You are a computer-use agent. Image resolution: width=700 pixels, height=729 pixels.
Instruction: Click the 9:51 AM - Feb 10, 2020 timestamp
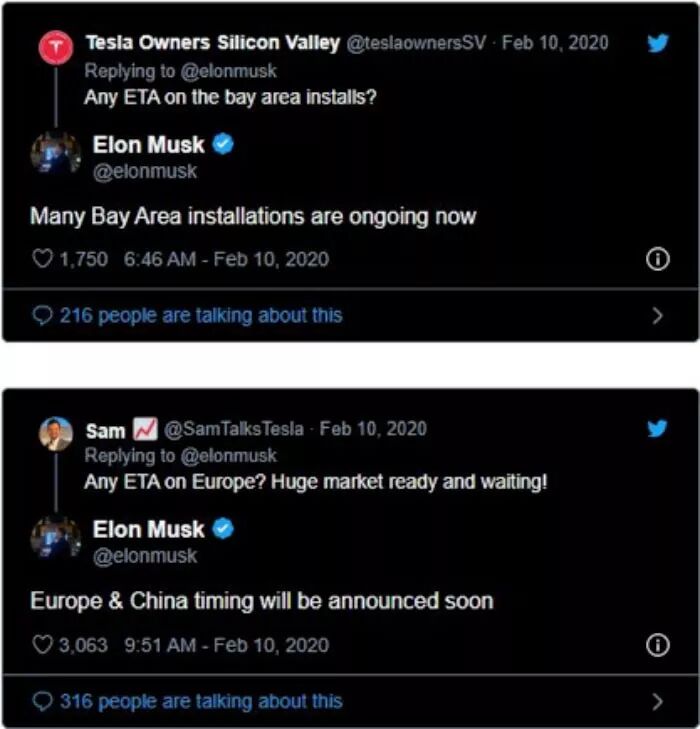click(226, 645)
